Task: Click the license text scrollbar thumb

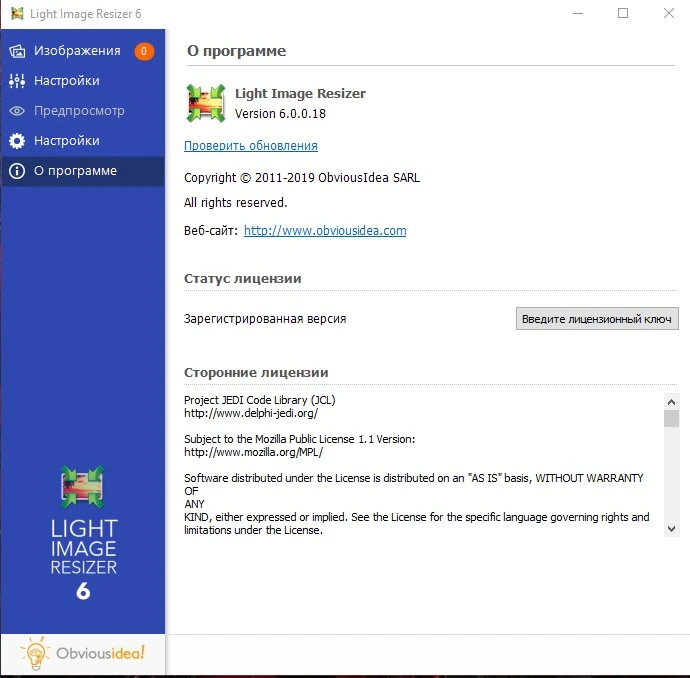Action: 671,418
